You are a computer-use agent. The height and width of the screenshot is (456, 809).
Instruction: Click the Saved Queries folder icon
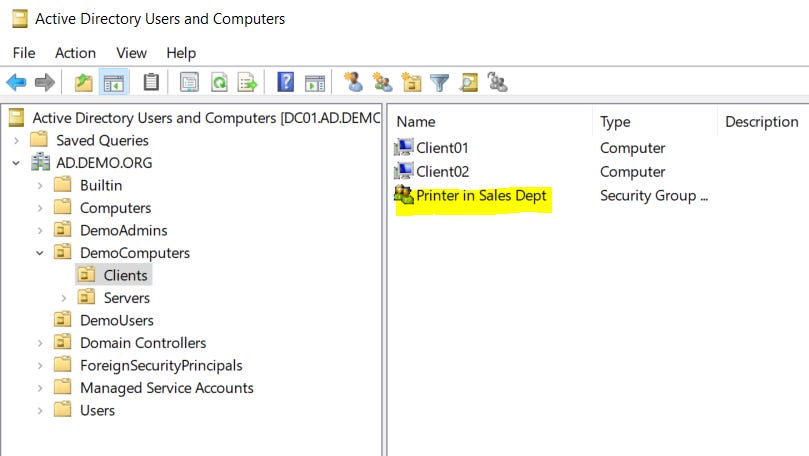point(39,140)
